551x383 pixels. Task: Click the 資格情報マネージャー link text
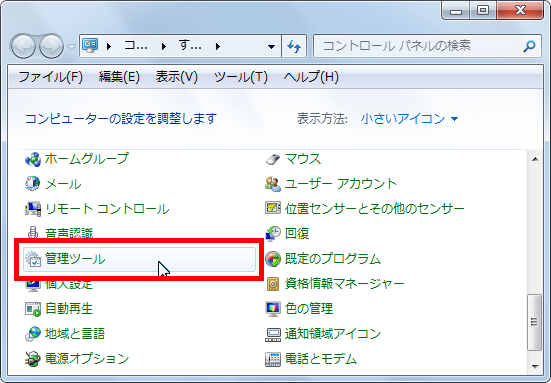[x=344, y=284]
